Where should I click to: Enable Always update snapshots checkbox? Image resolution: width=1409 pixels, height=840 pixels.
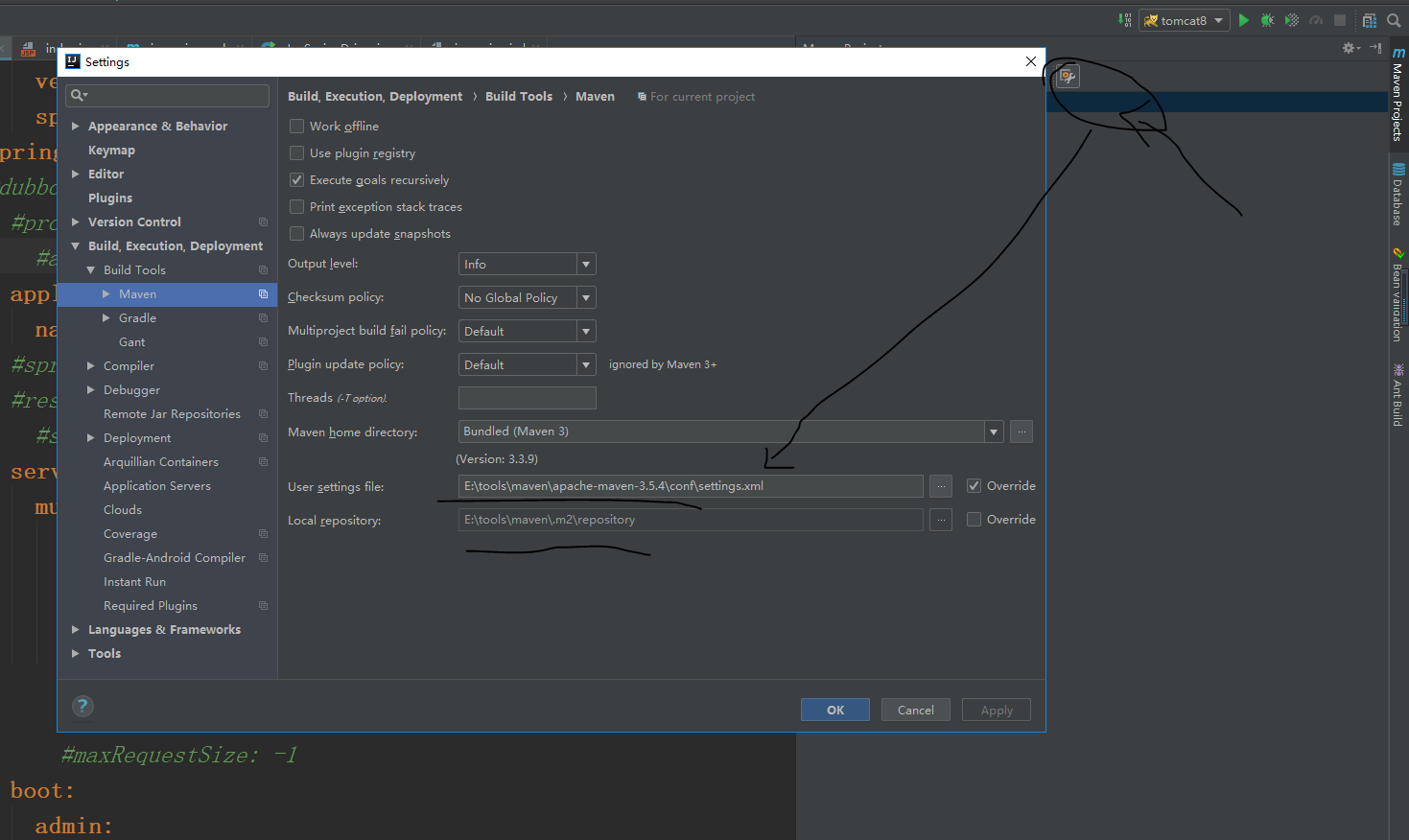(297, 234)
